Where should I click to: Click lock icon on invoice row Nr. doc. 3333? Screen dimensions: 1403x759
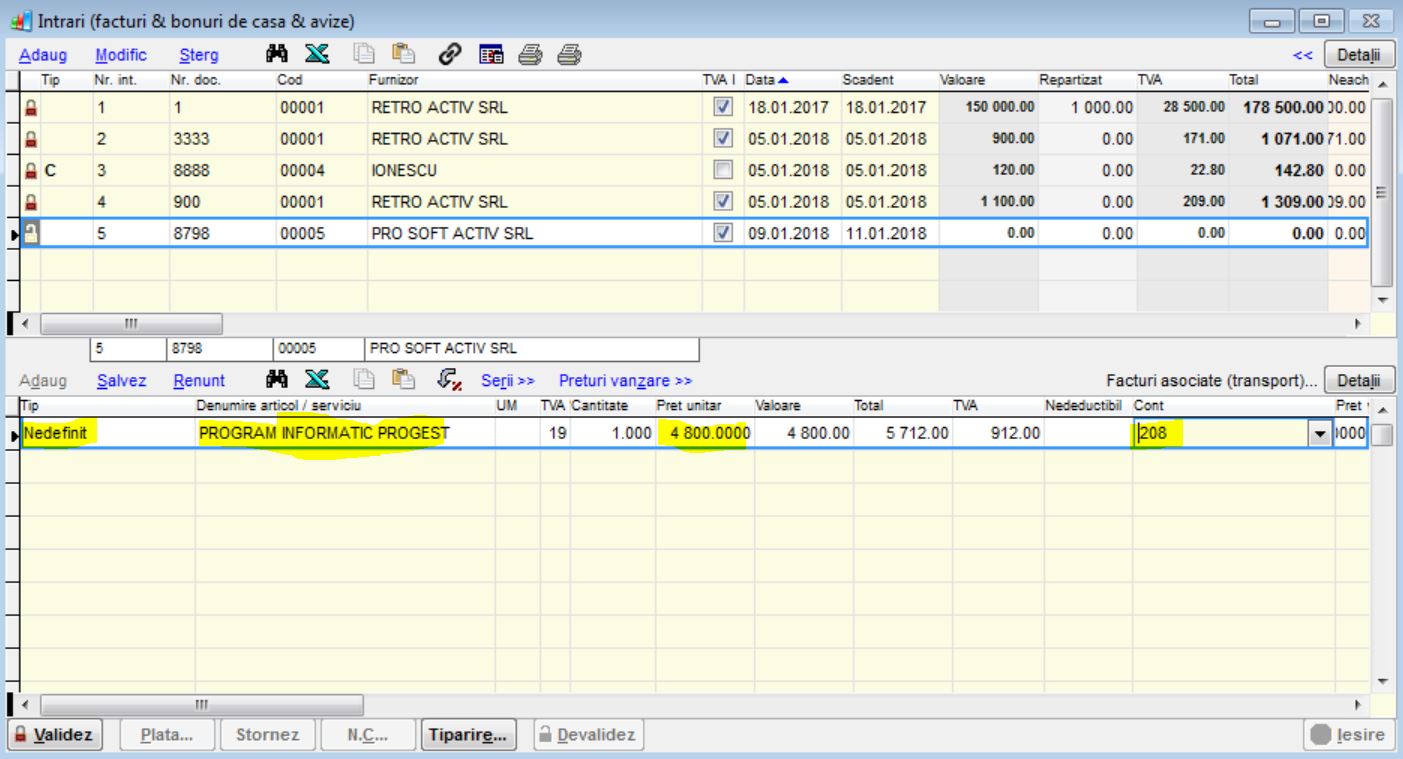tap(29, 141)
